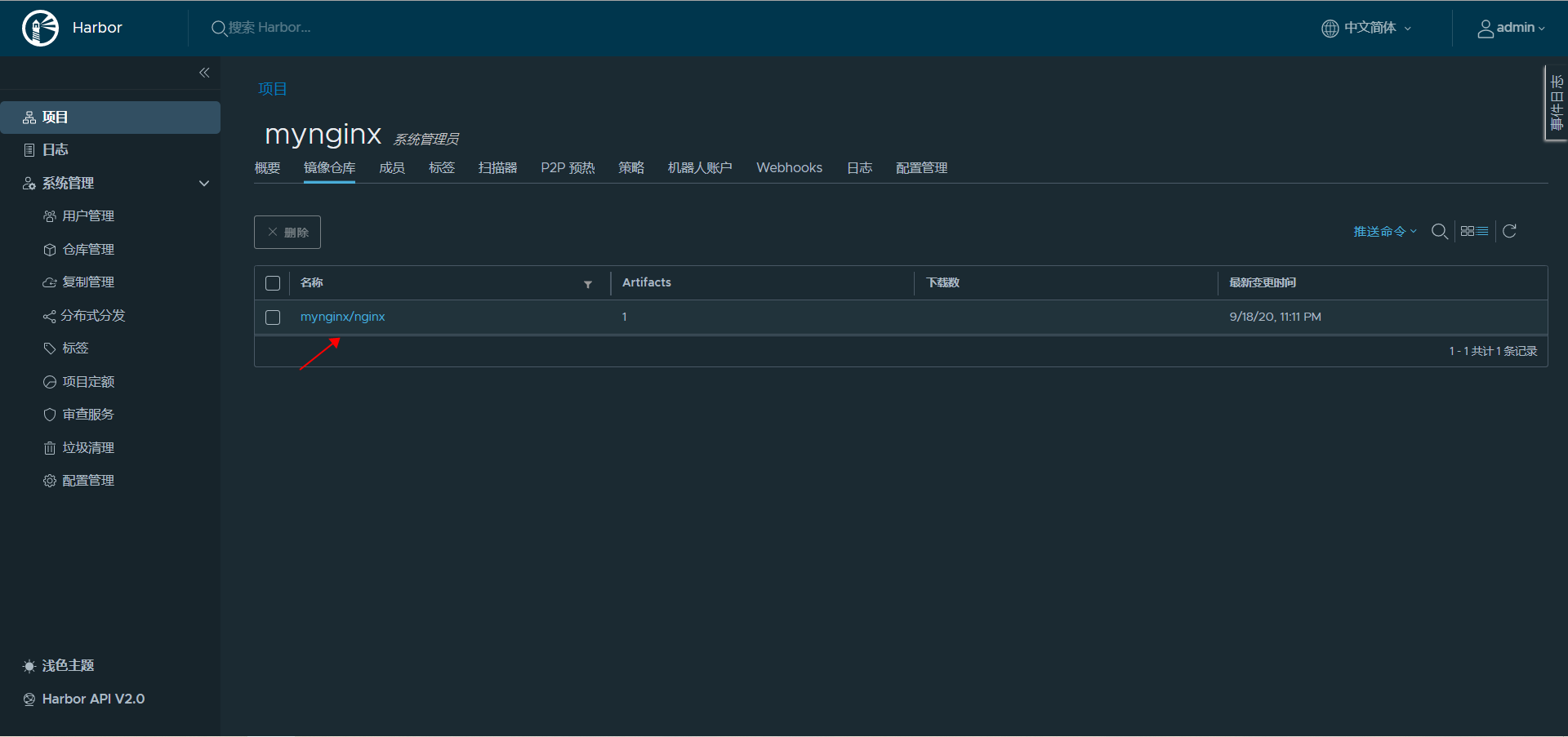This screenshot has height=737, width=1568.
Task: Select 项目定额 in the sidebar
Action: pyautogui.click(x=88, y=382)
